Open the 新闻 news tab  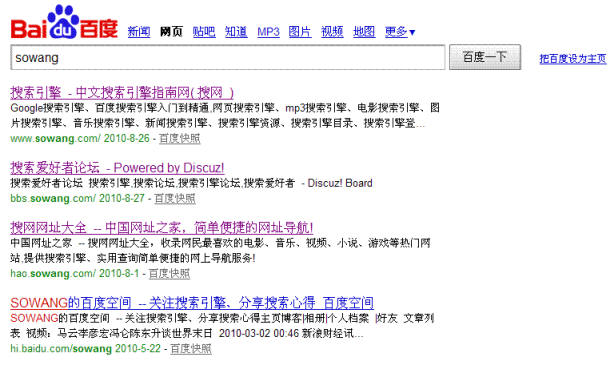(139, 32)
